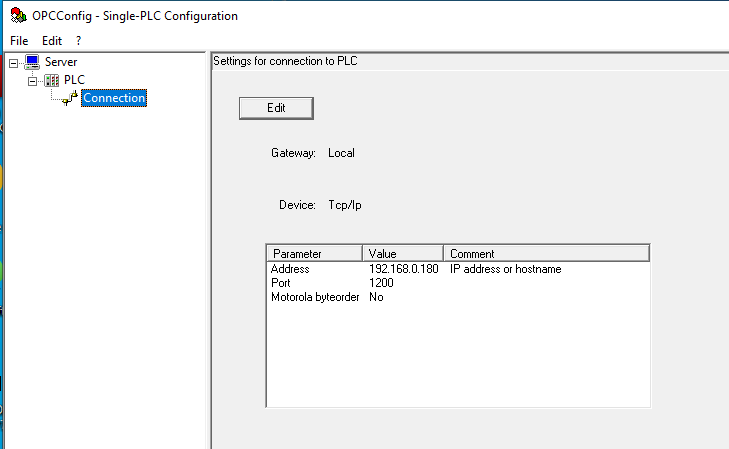Select the Address parameter row
729x449 pixels.
click(290, 269)
